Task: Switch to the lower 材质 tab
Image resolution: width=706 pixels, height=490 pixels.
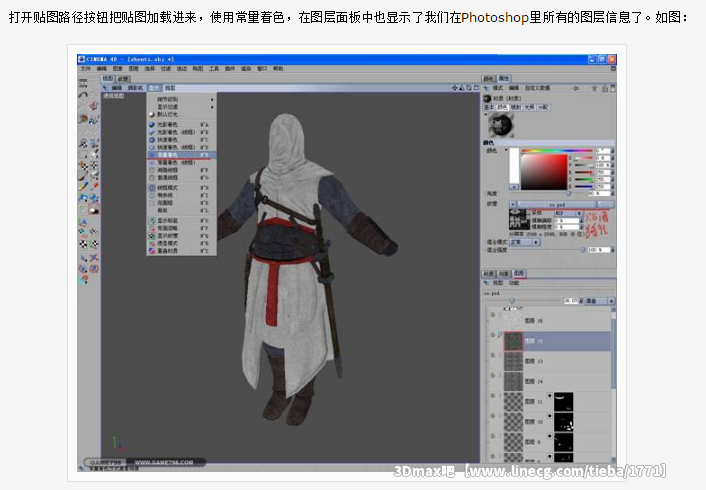Action: coord(489,274)
